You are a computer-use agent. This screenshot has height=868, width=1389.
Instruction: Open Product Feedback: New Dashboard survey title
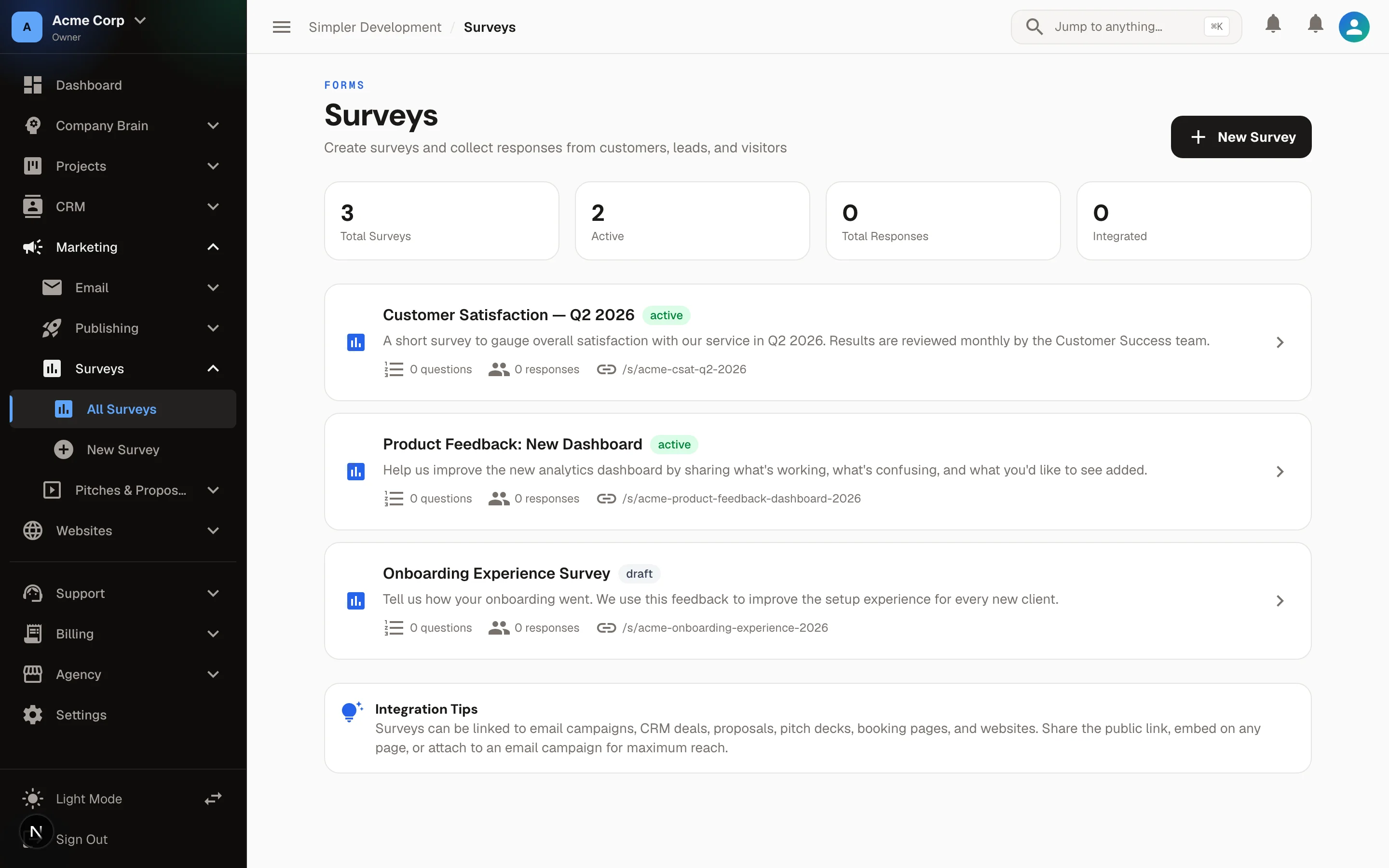point(512,444)
